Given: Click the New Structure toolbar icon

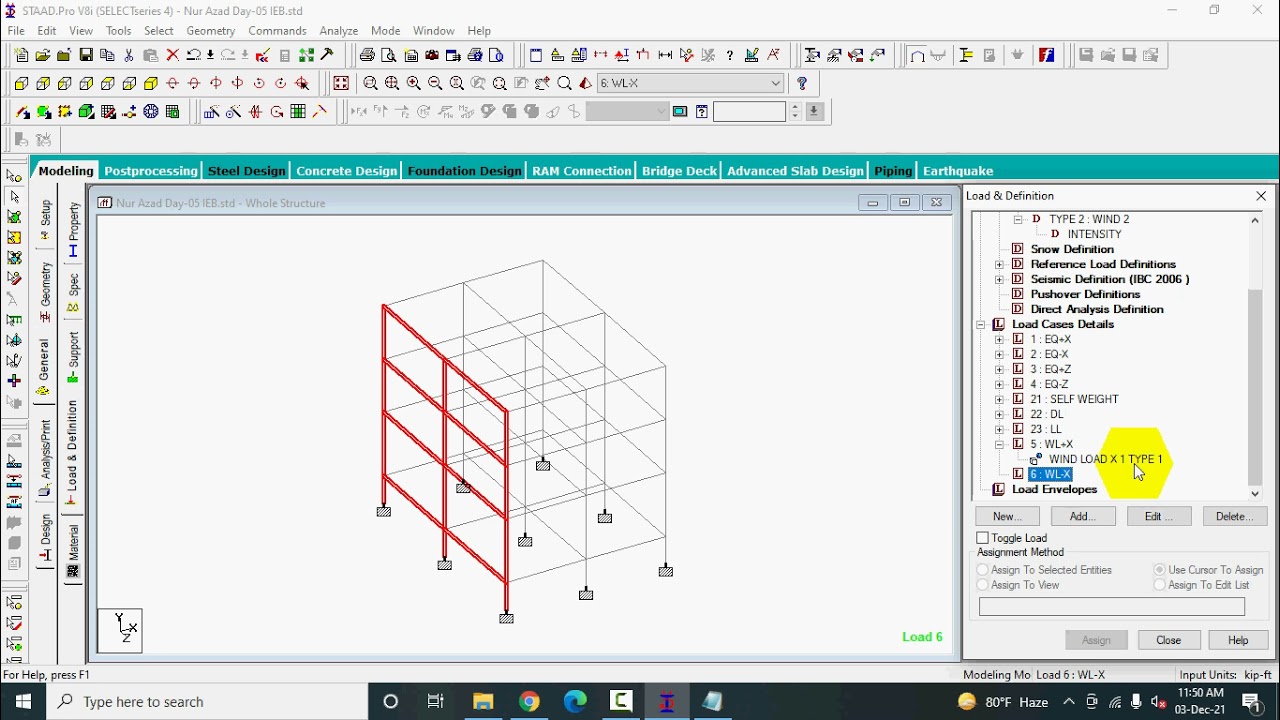Looking at the screenshot, I should click(x=22, y=56).
